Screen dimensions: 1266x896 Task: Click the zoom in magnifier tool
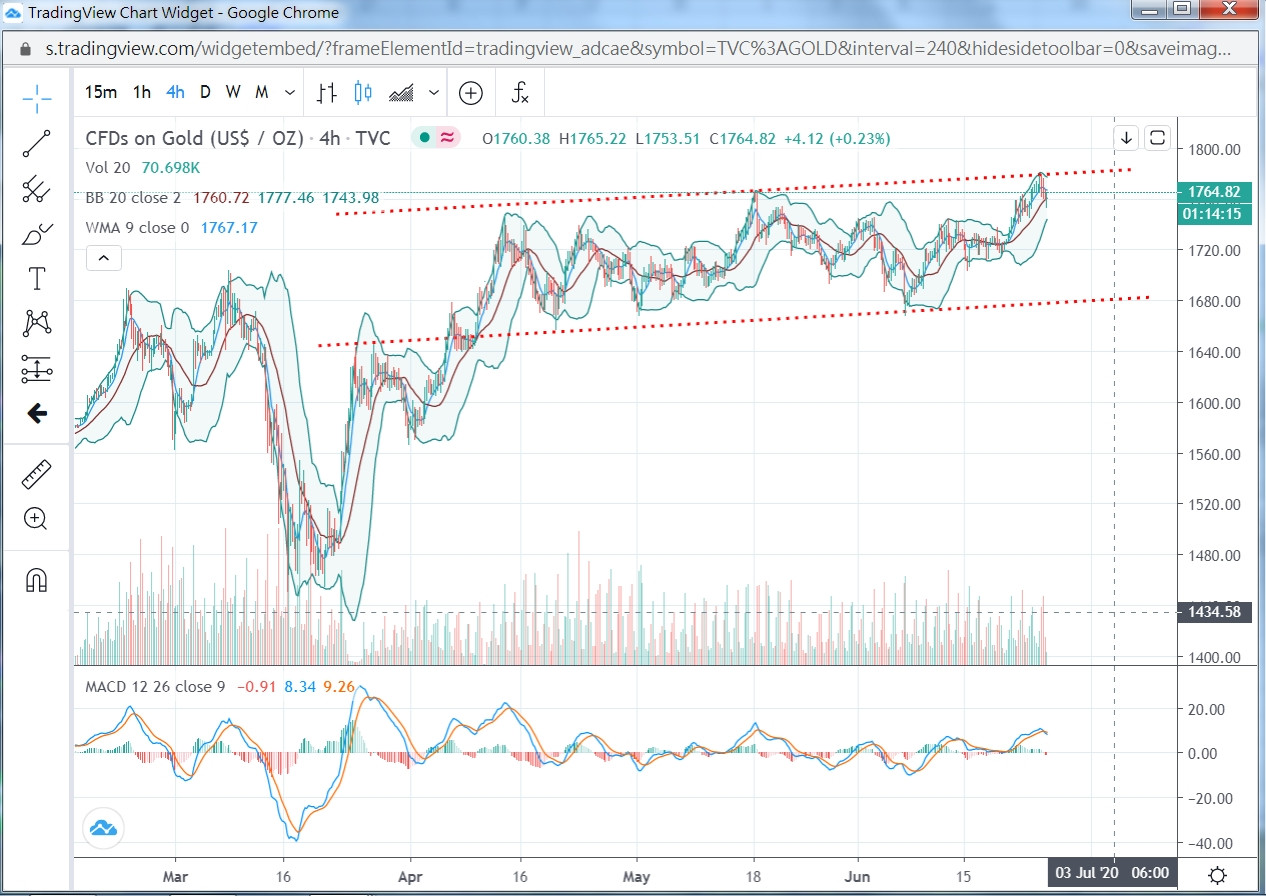click(x=37, y=518)
